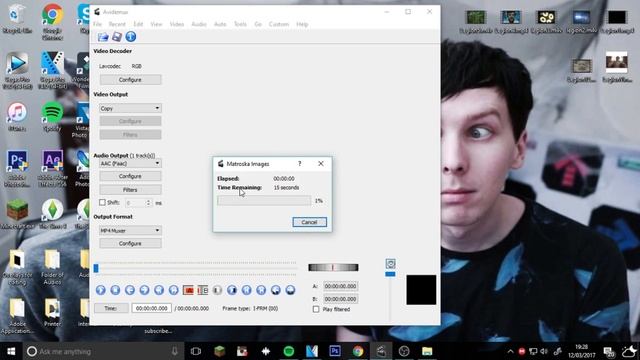The height and width of the screenshot is (360, 640).
Task: Click the jog shuttle wheel control
Action: point(333,267)
